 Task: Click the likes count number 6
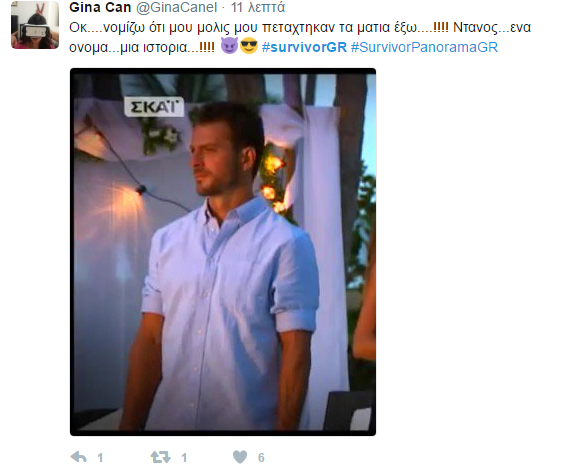click(261, 458)
